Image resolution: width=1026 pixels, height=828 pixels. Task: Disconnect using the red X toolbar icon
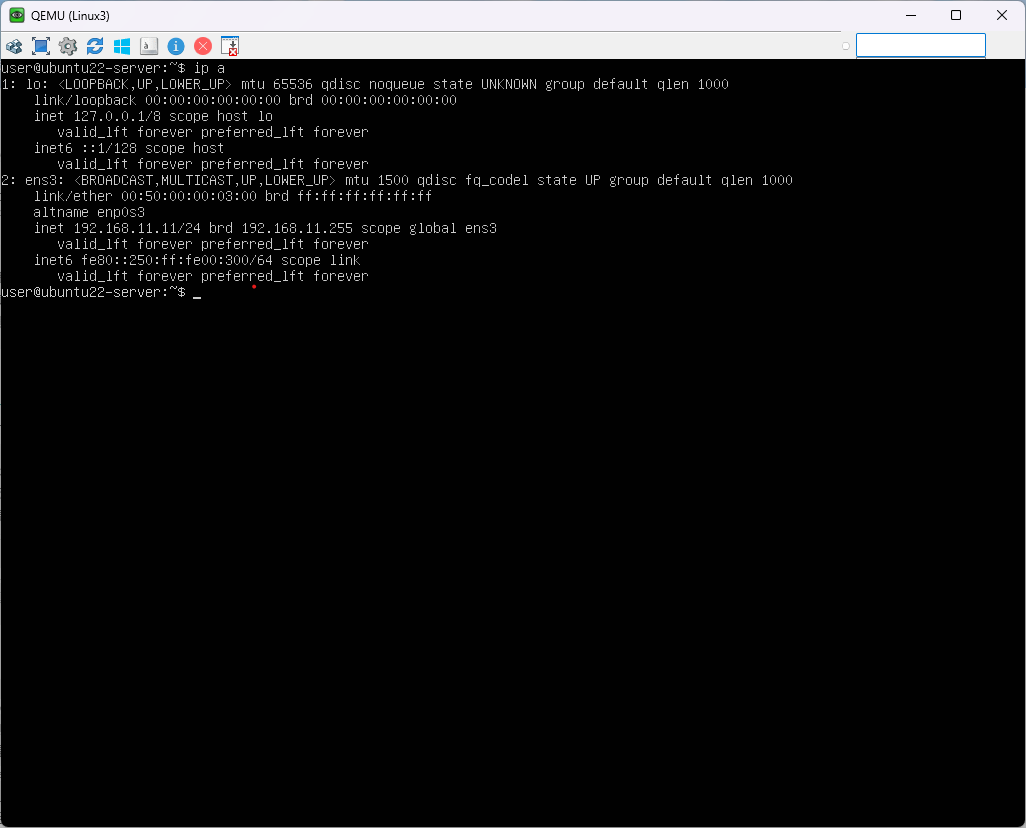(x=203, y=46)
